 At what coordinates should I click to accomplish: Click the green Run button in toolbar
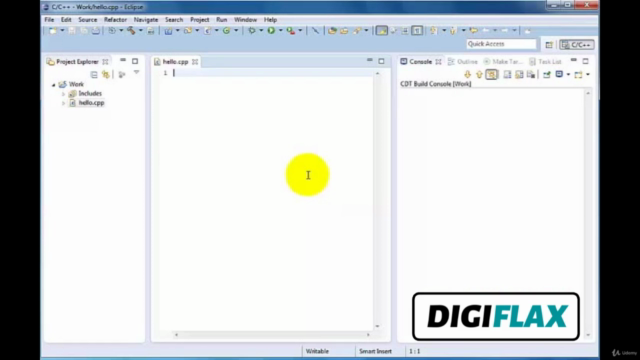coord(271,31)
